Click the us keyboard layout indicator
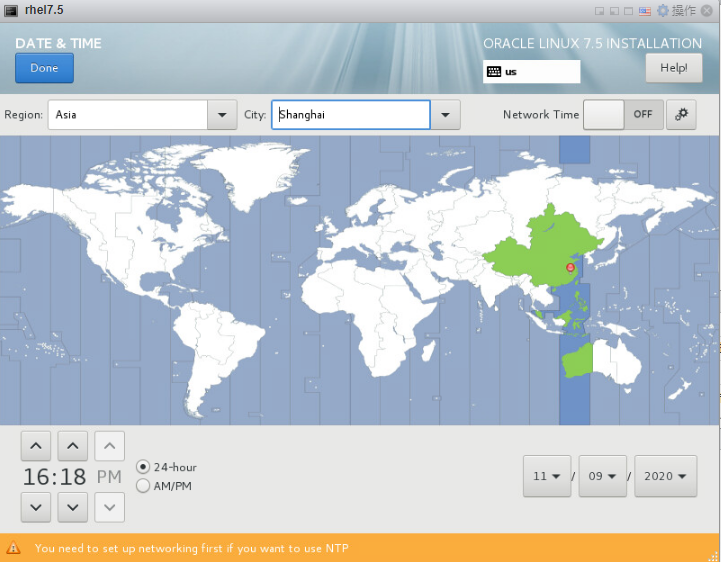721x562 pixels. 531,72
